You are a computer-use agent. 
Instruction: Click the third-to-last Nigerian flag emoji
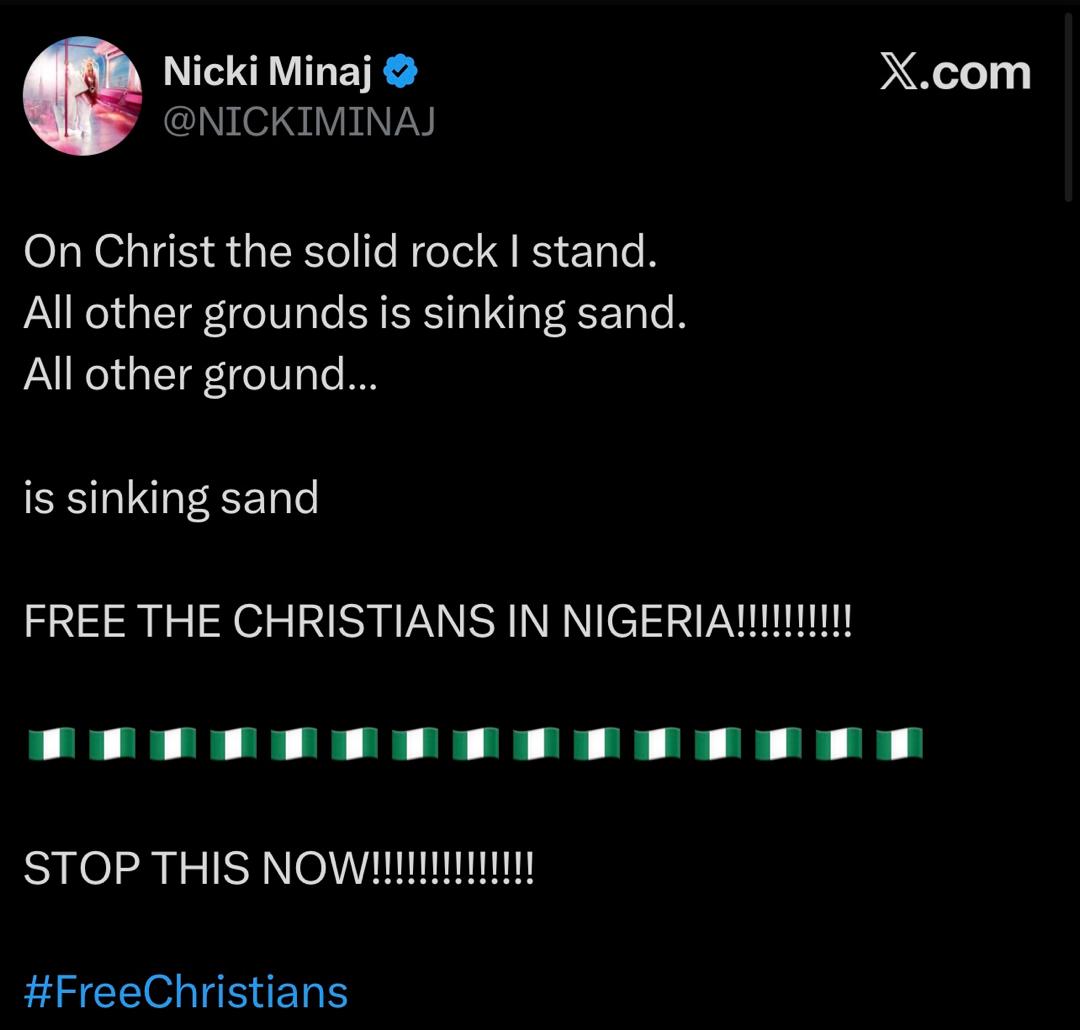pos(778,744)
